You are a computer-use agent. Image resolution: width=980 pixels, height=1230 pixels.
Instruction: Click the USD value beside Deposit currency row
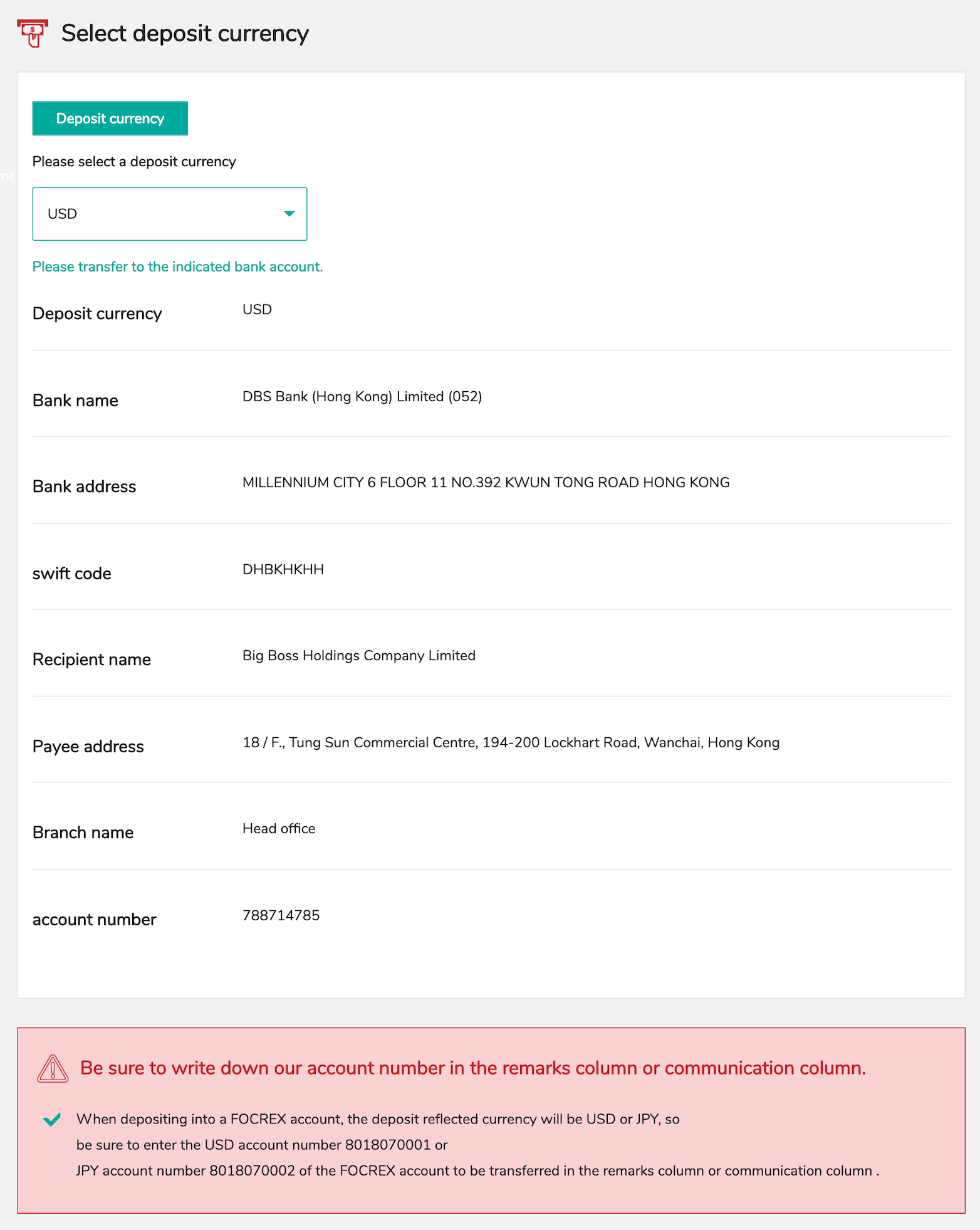[x=257, y=309]
